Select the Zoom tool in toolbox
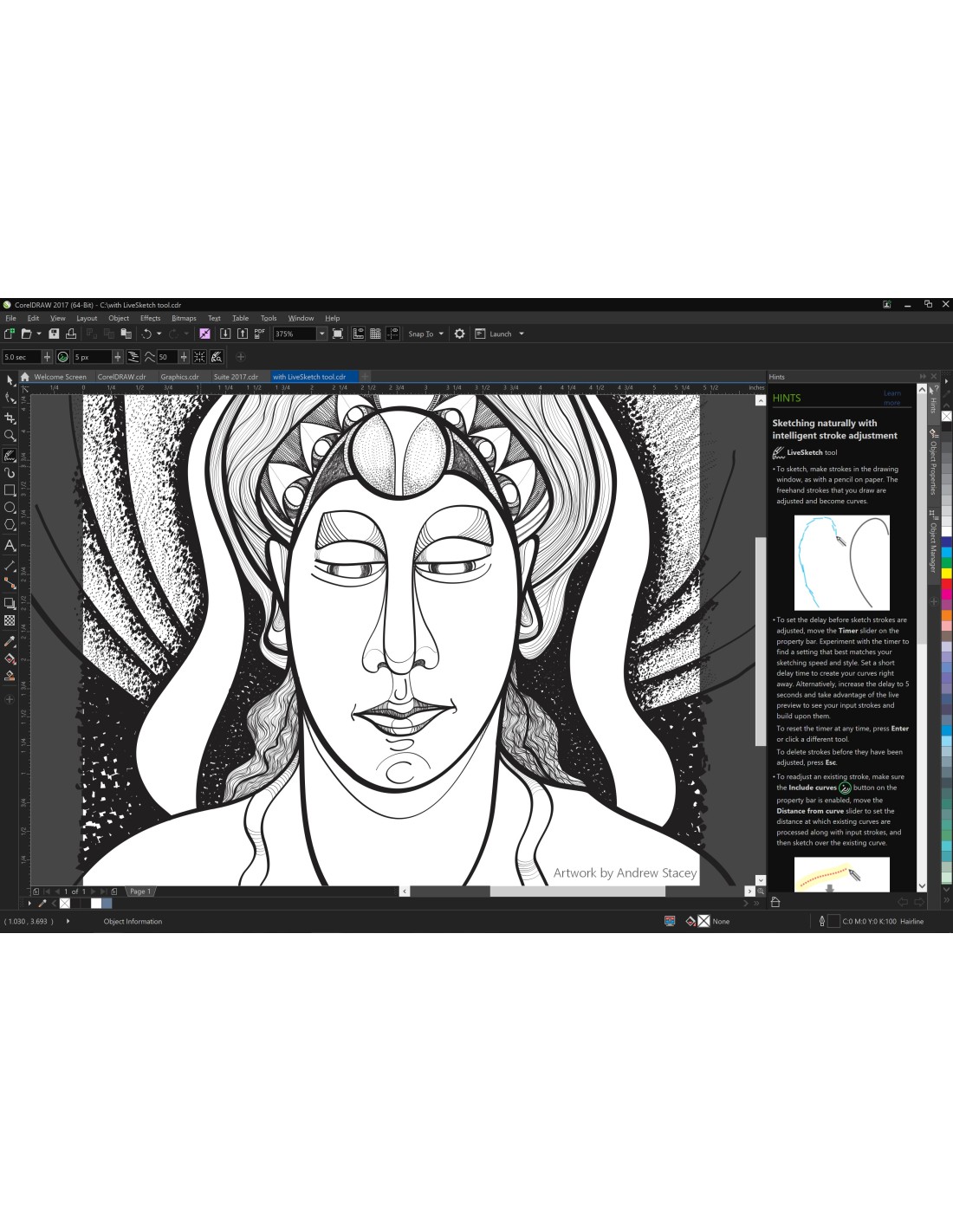Screen dimensions: 953x1232 pyautogui.click(x=10, y=436)
